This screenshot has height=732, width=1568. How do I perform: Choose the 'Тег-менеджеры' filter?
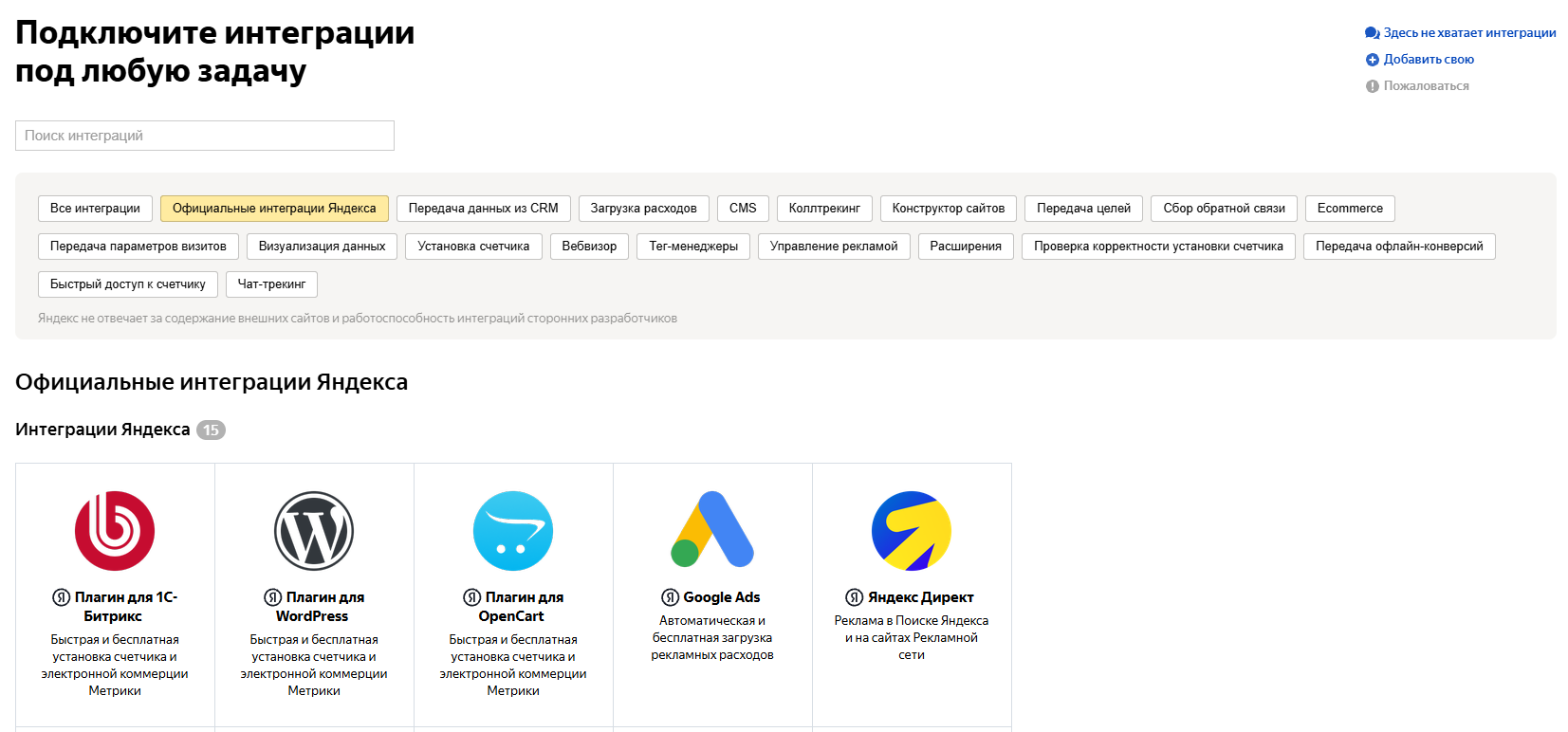694,246
